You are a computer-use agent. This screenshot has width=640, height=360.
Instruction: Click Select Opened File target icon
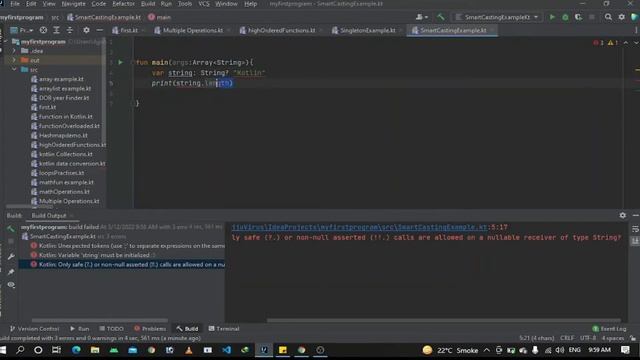click(43, 30)
